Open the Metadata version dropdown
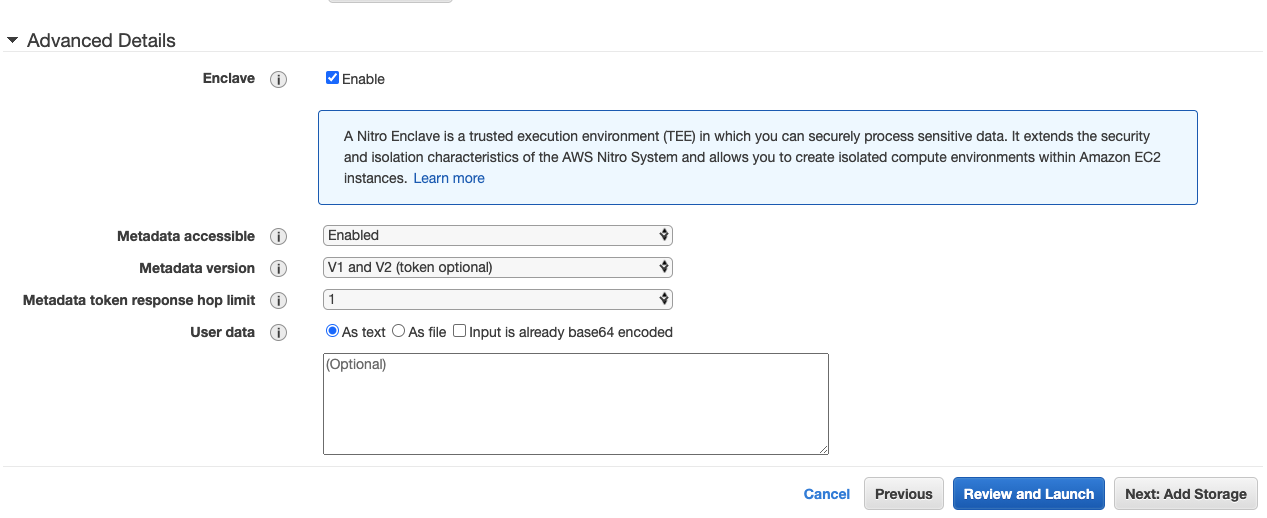 (x=497, y=268)
